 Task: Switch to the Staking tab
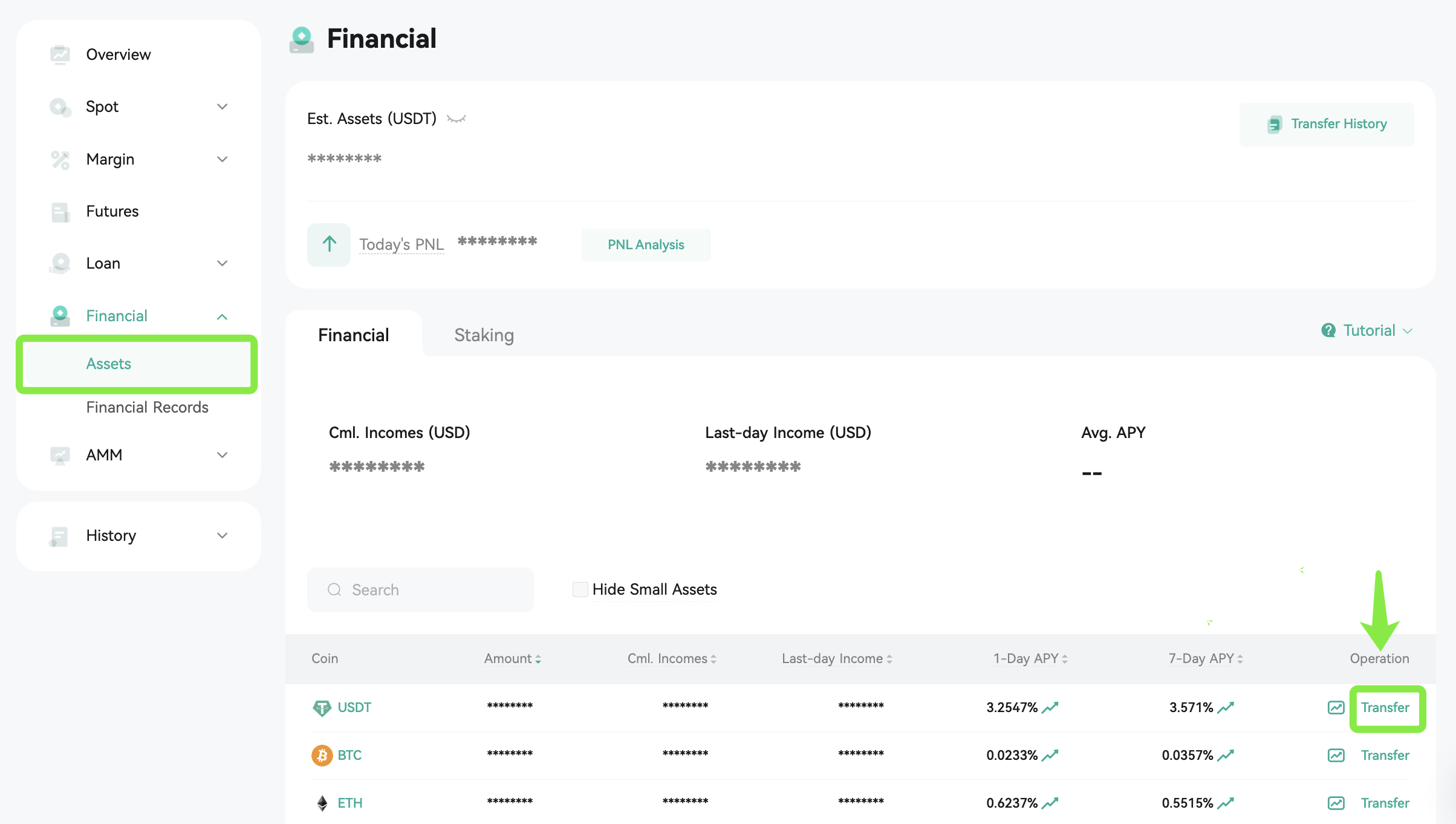[x=484, y=335]
